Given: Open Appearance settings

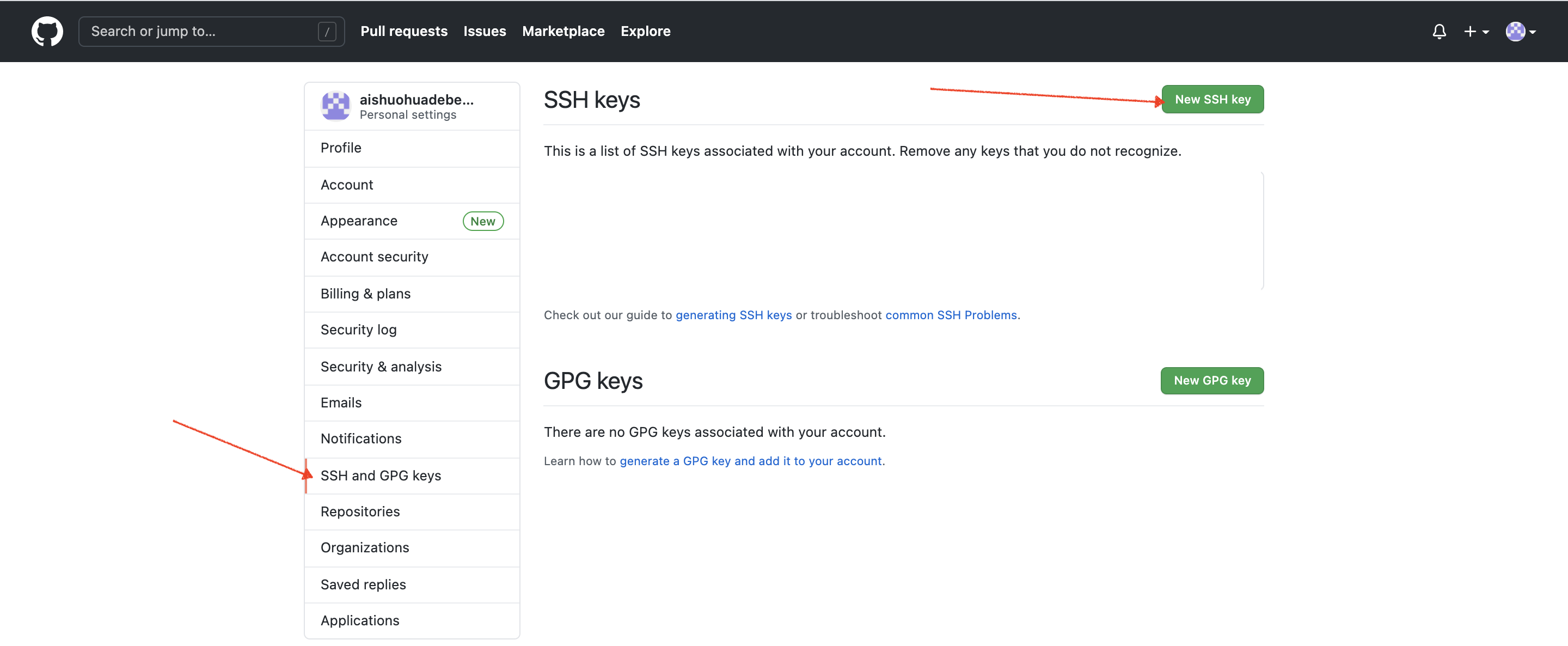Looking at the screenshot, I should (x=412, y=221).
